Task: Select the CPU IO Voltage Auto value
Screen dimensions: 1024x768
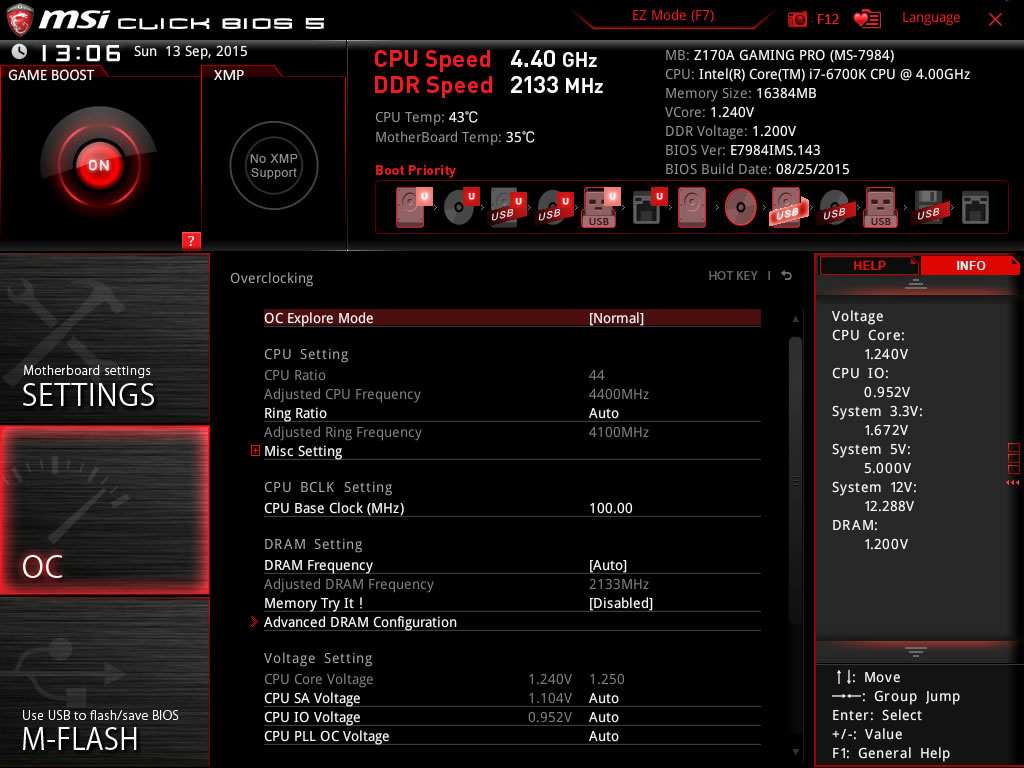Action: [603, 717]
